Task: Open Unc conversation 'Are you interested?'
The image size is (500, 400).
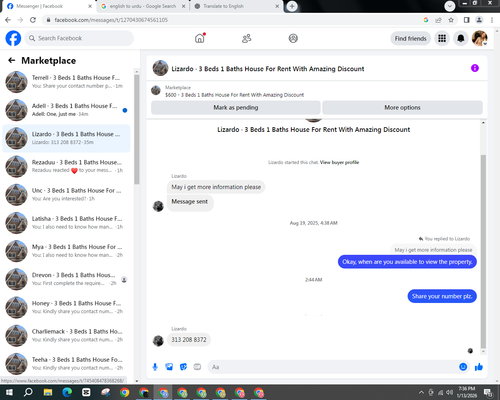Action: click(66, 195)
